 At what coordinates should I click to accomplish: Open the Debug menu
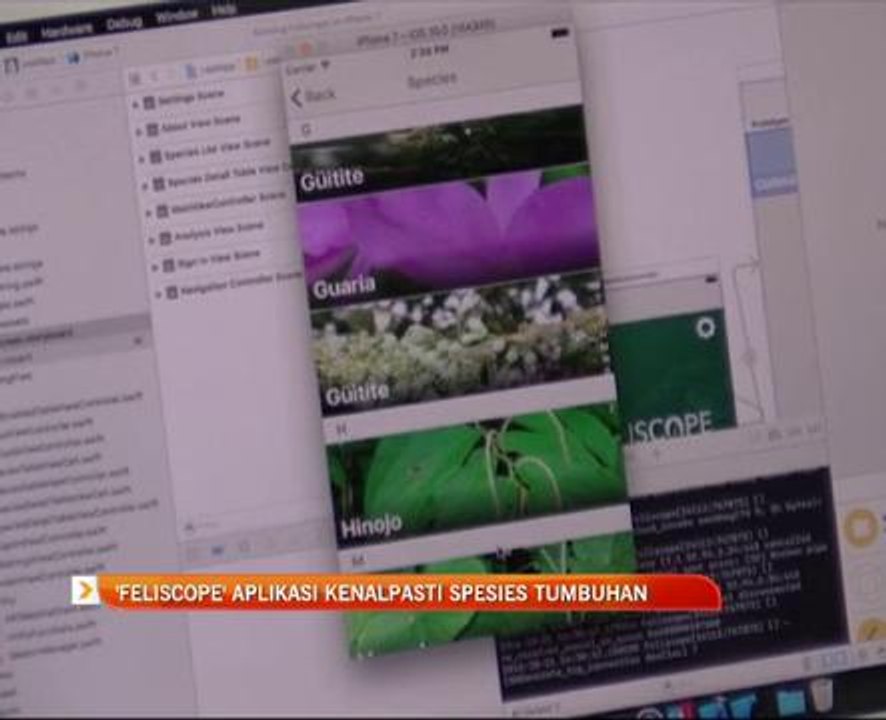(x=124, y=23)
